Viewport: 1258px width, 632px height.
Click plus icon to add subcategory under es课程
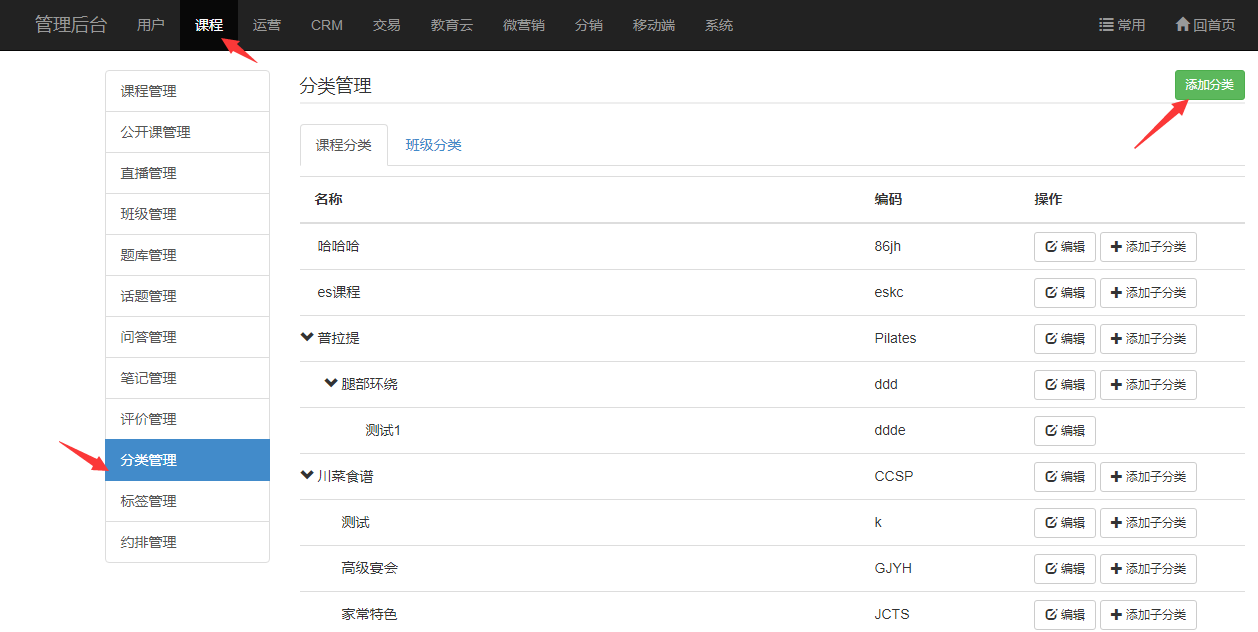[x=1116, y=293]
